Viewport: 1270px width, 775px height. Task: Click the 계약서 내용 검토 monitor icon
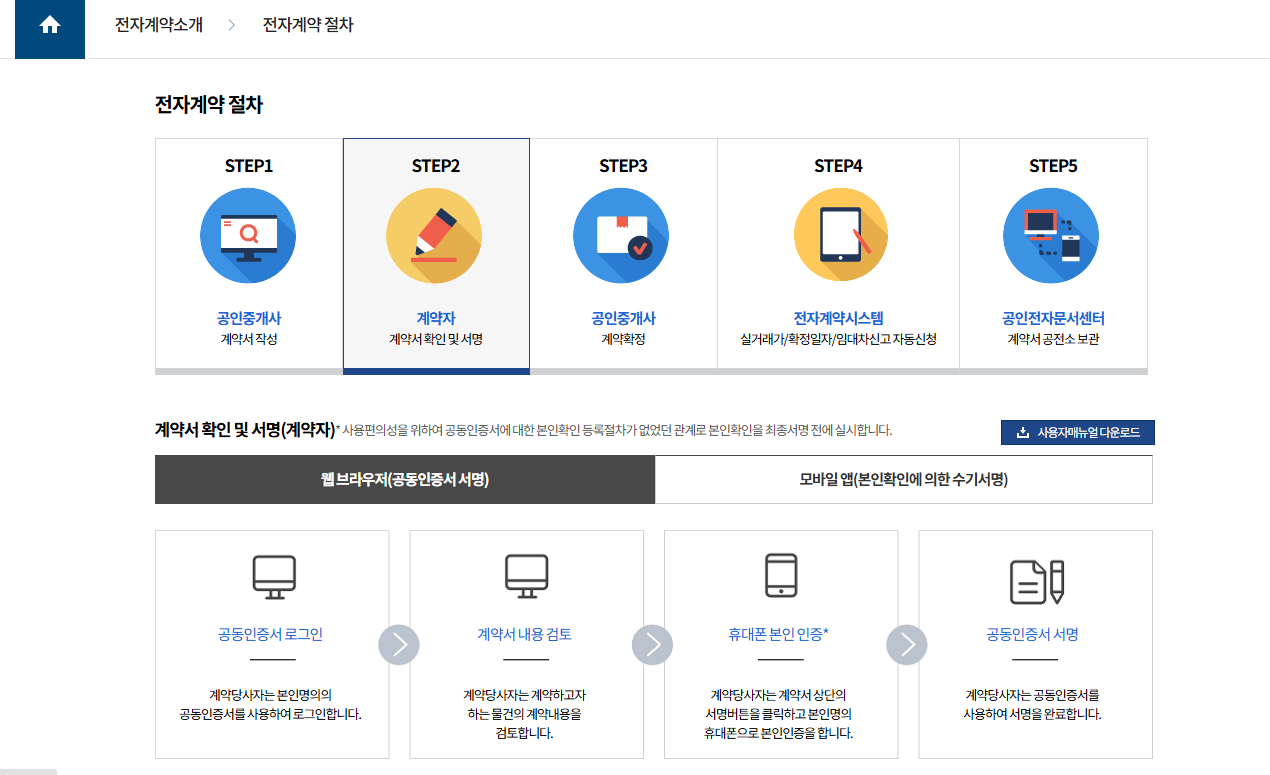(x=526, y=578)
